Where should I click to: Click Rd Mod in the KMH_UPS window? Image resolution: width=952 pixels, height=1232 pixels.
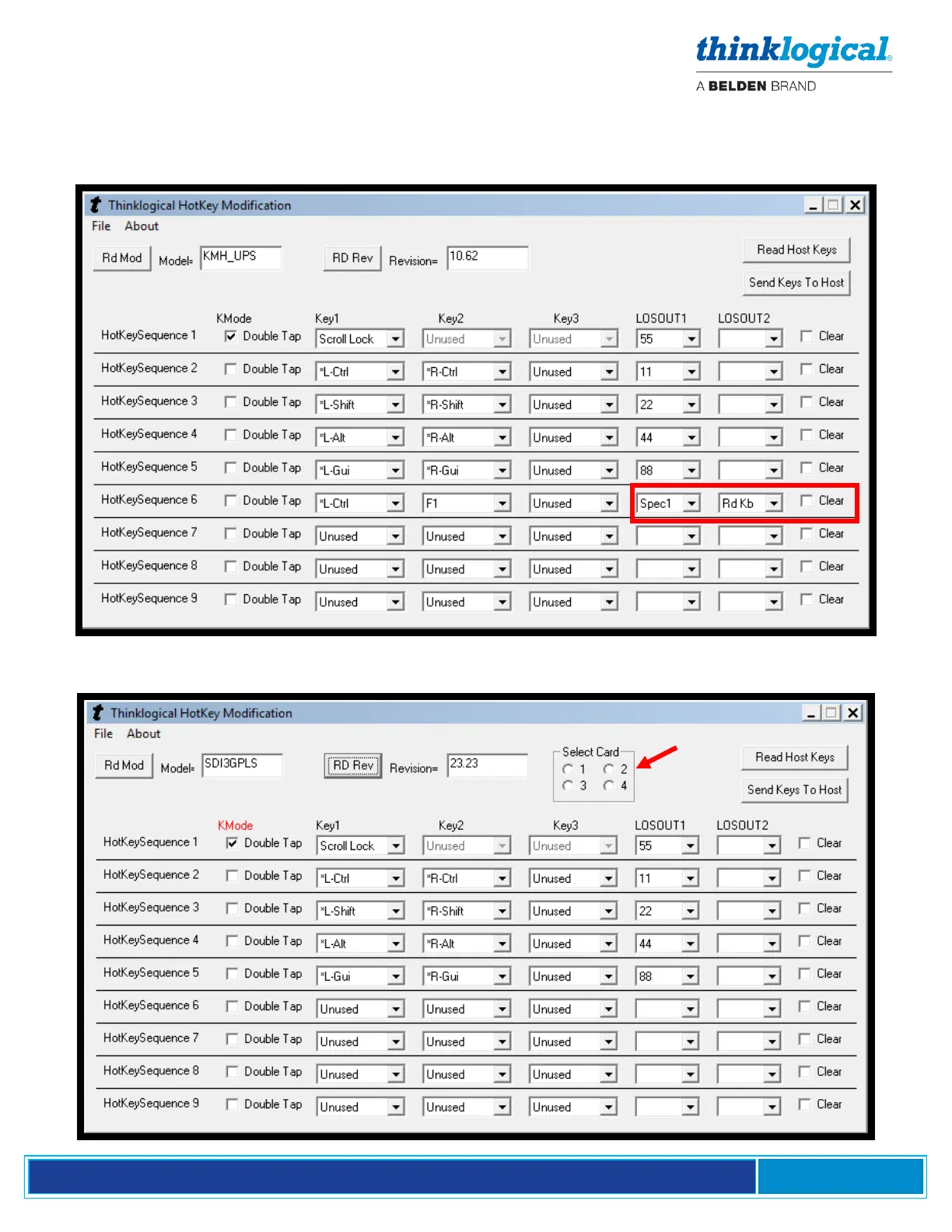(x=122, y=258)
